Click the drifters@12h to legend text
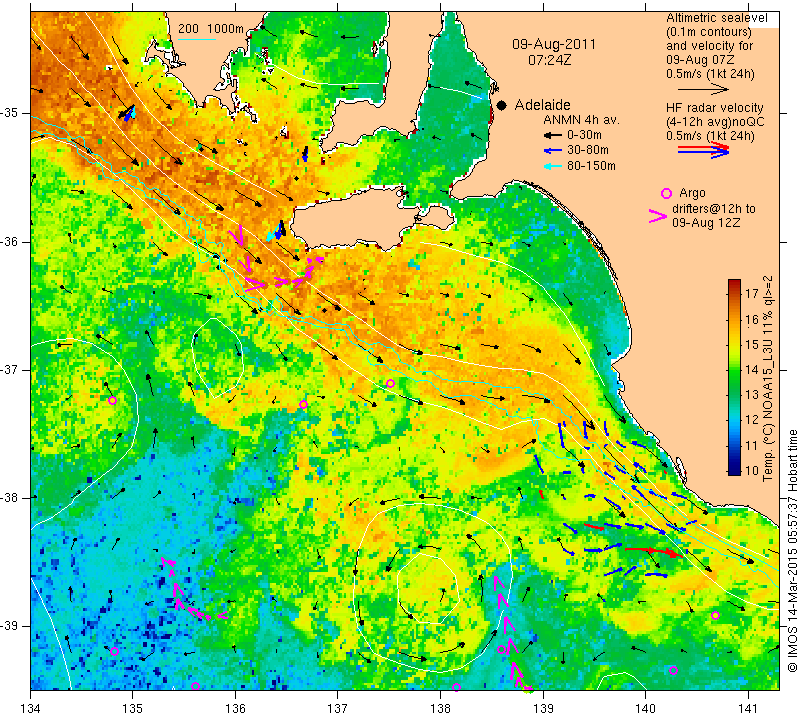800x720 pixels. point(713,209)
